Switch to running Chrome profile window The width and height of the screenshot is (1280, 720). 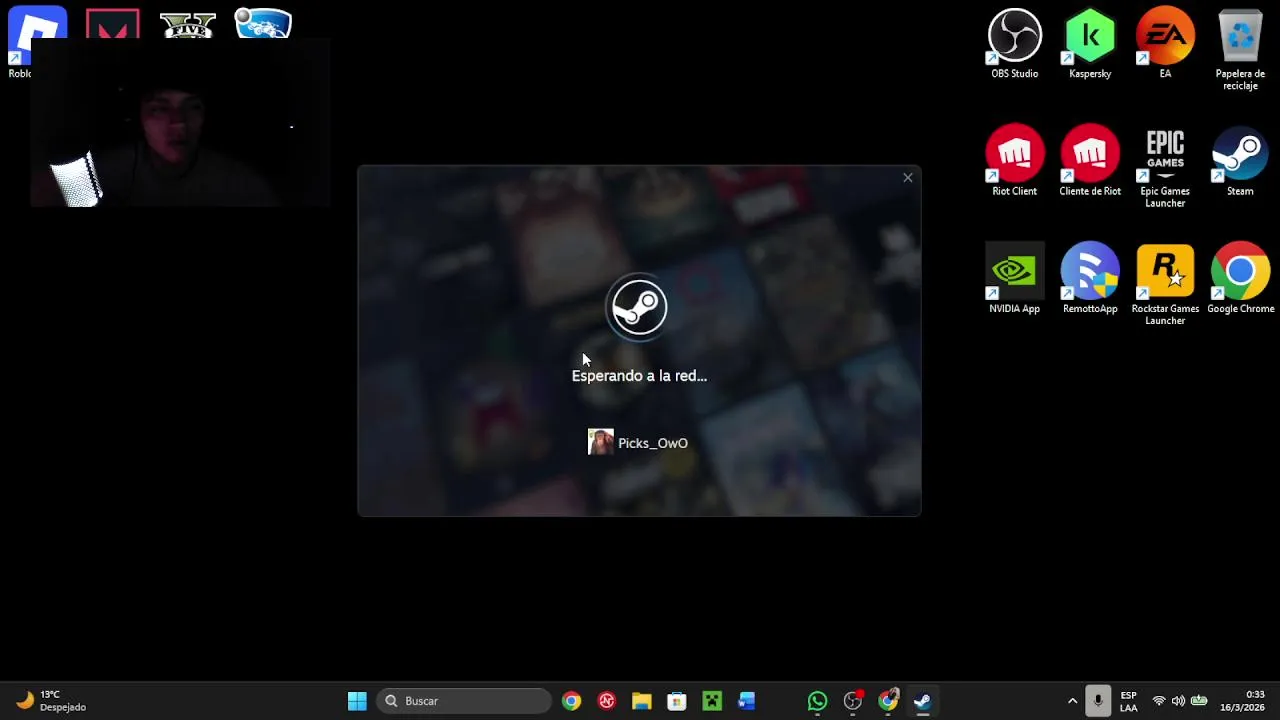coord(888,701)
